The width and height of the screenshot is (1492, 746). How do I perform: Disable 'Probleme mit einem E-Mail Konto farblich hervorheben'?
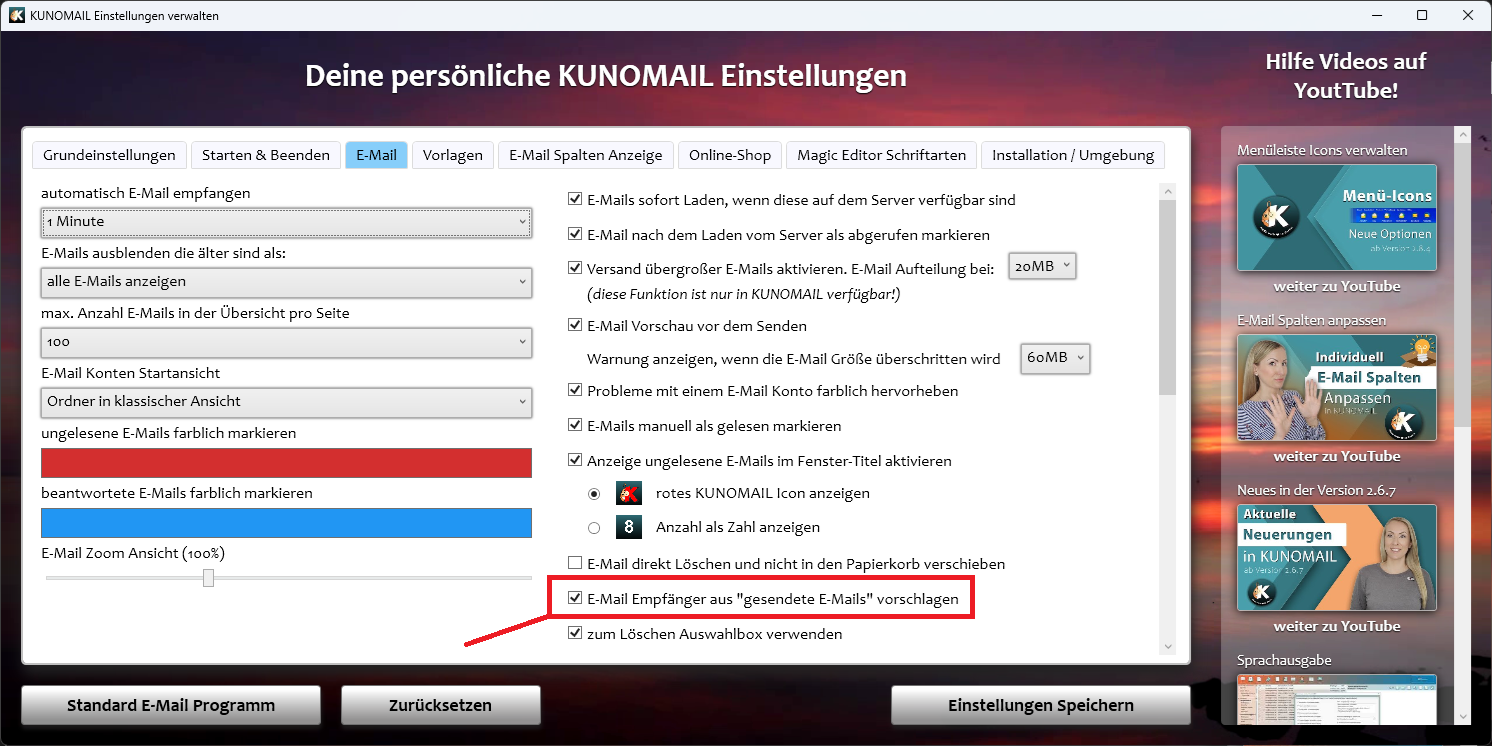575,390
